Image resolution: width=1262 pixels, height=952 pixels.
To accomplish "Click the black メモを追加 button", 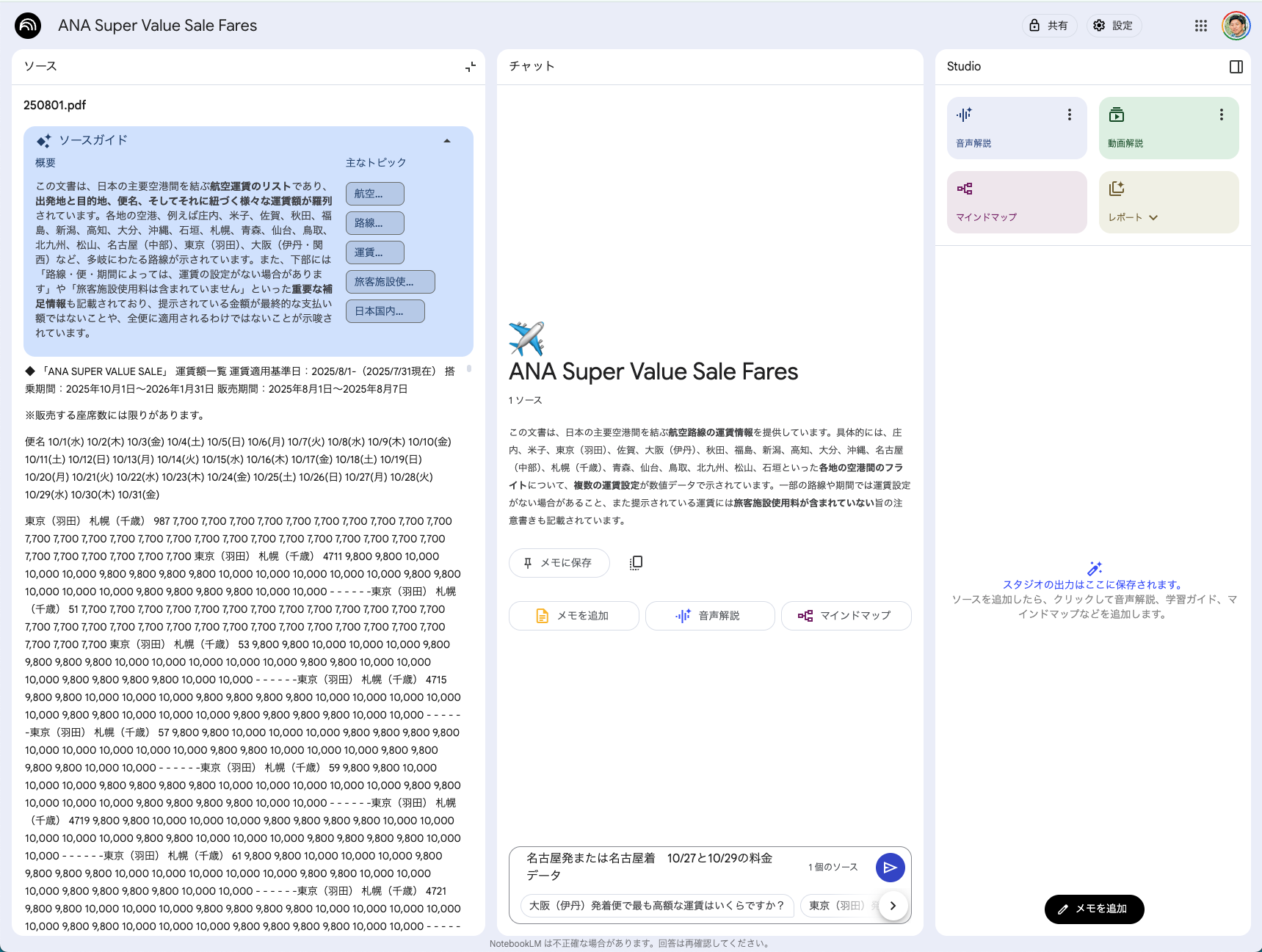I will 1094,909.
